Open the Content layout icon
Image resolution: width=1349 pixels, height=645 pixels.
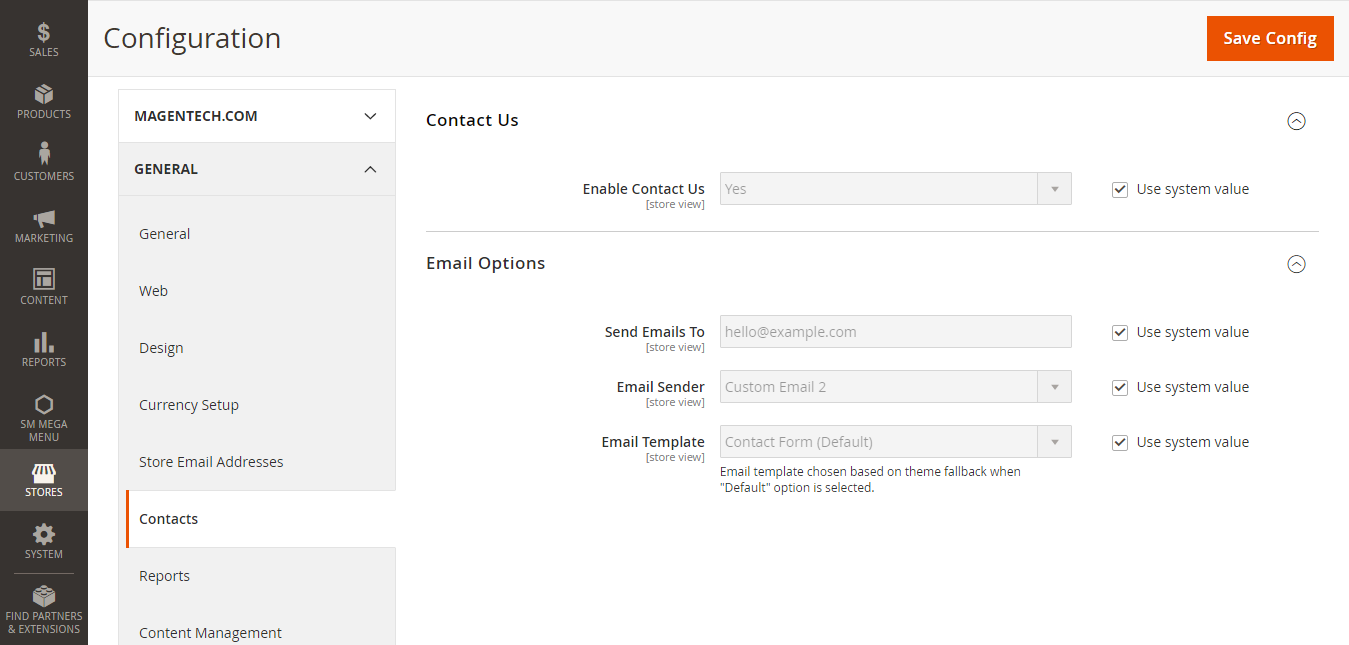[x=44, y=279]
